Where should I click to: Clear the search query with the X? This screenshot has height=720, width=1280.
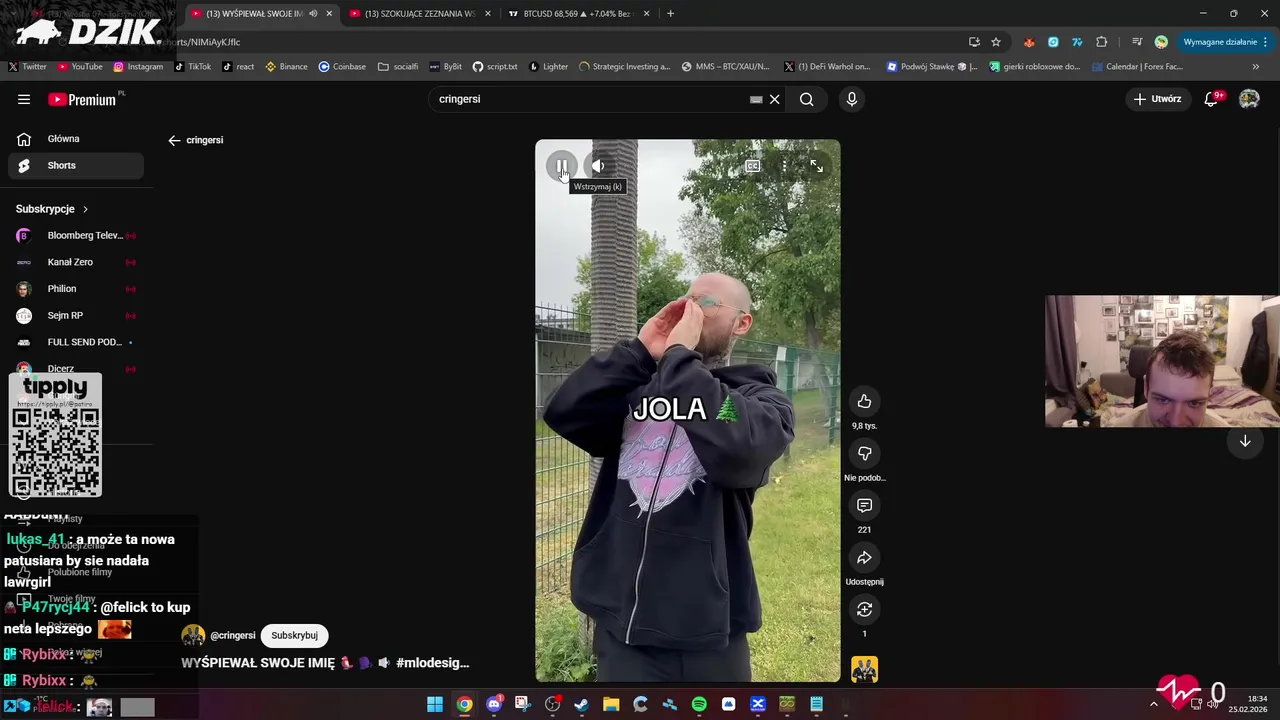point(774,99)
